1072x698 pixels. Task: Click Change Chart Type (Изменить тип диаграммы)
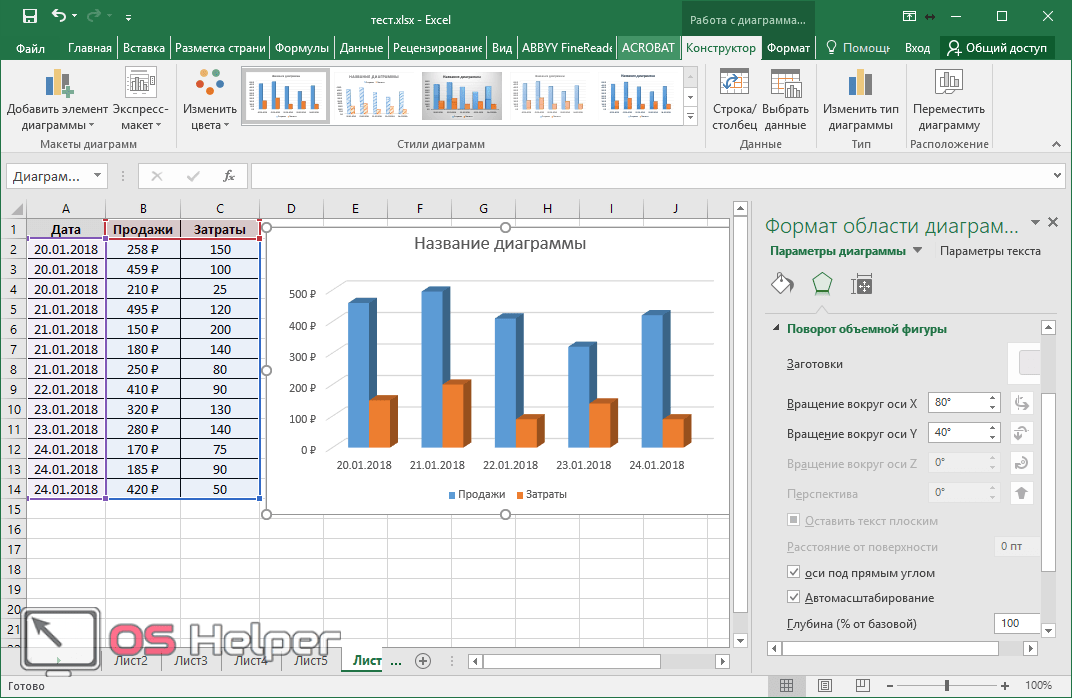click(x=860, y=100)
